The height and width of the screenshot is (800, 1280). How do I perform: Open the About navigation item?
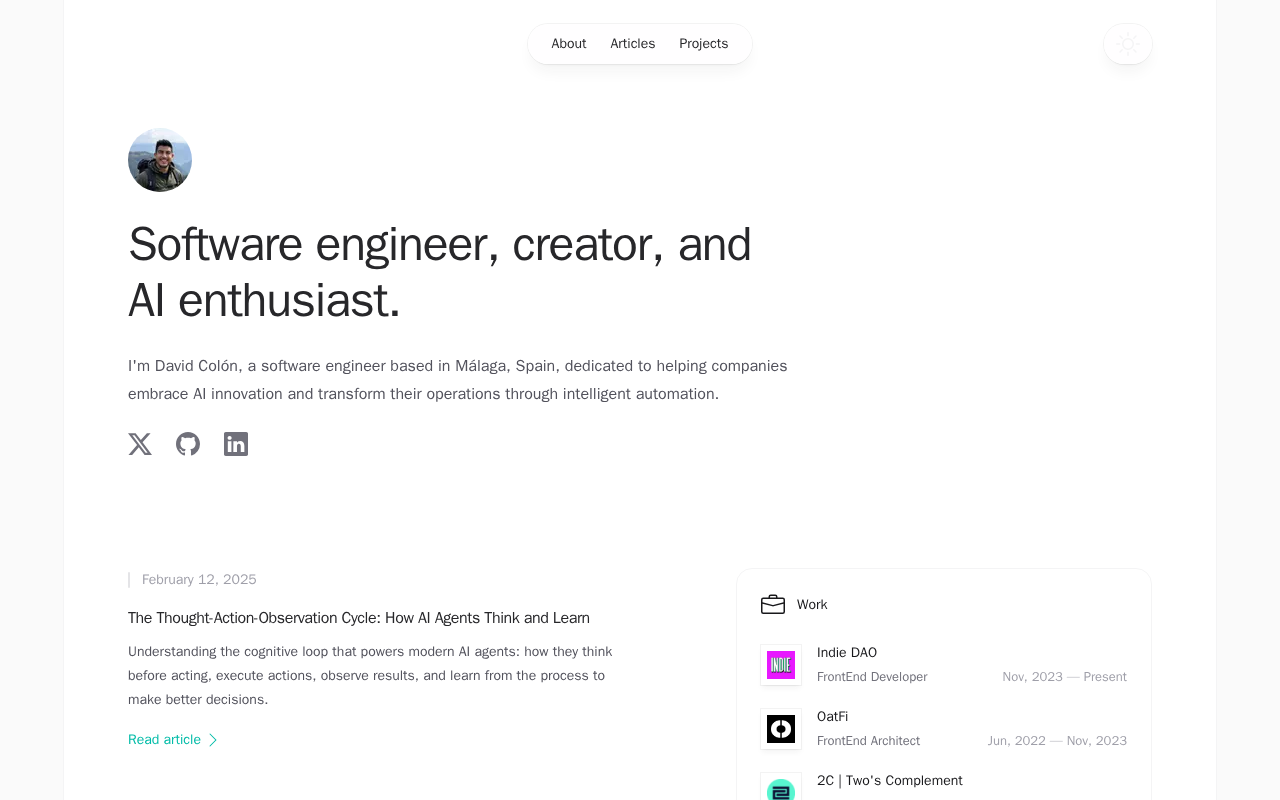point(569,44)
